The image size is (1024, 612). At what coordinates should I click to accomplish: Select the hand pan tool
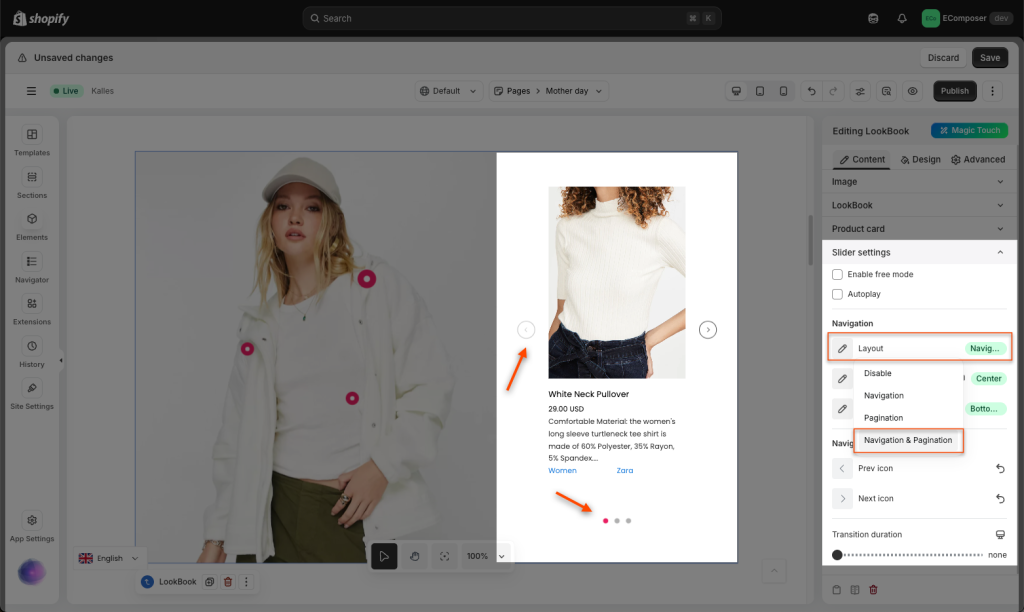point(414,556)
